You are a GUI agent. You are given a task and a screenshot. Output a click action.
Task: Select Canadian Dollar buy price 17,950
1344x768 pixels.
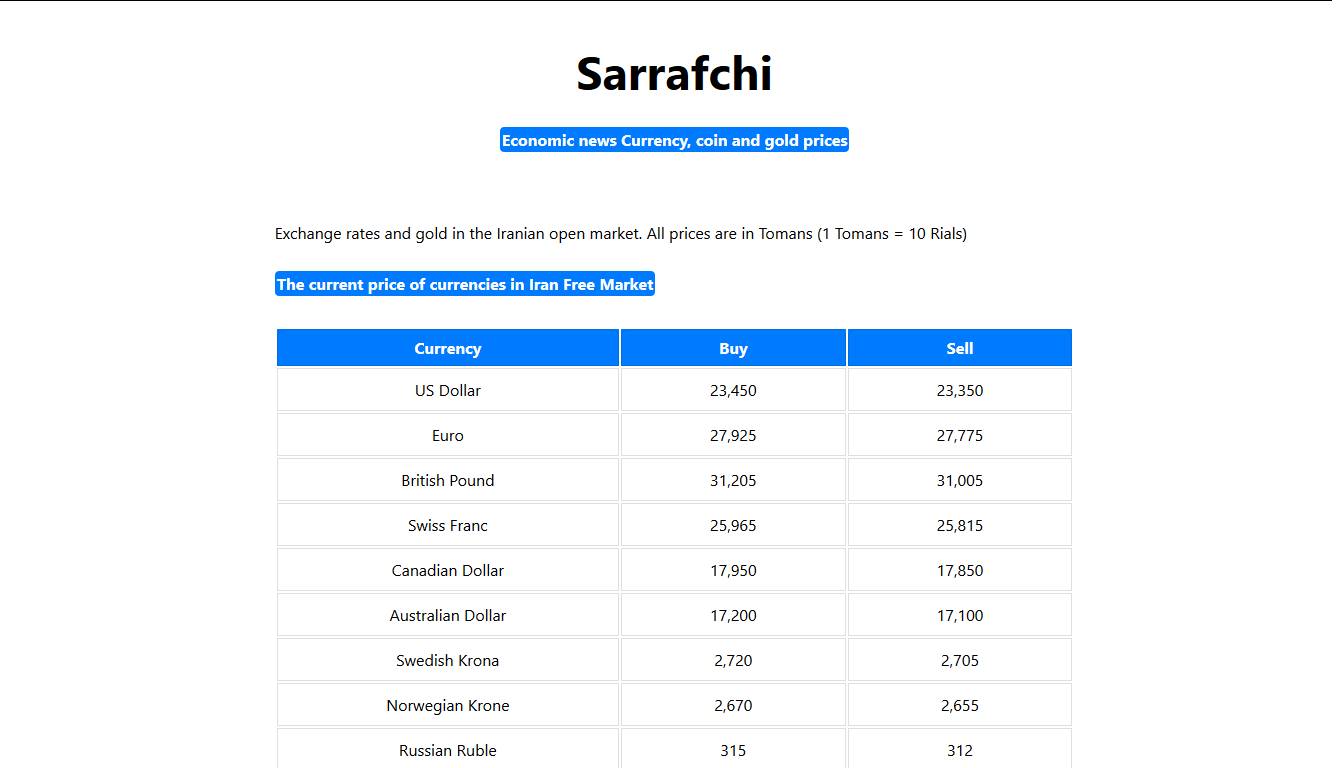733,570
